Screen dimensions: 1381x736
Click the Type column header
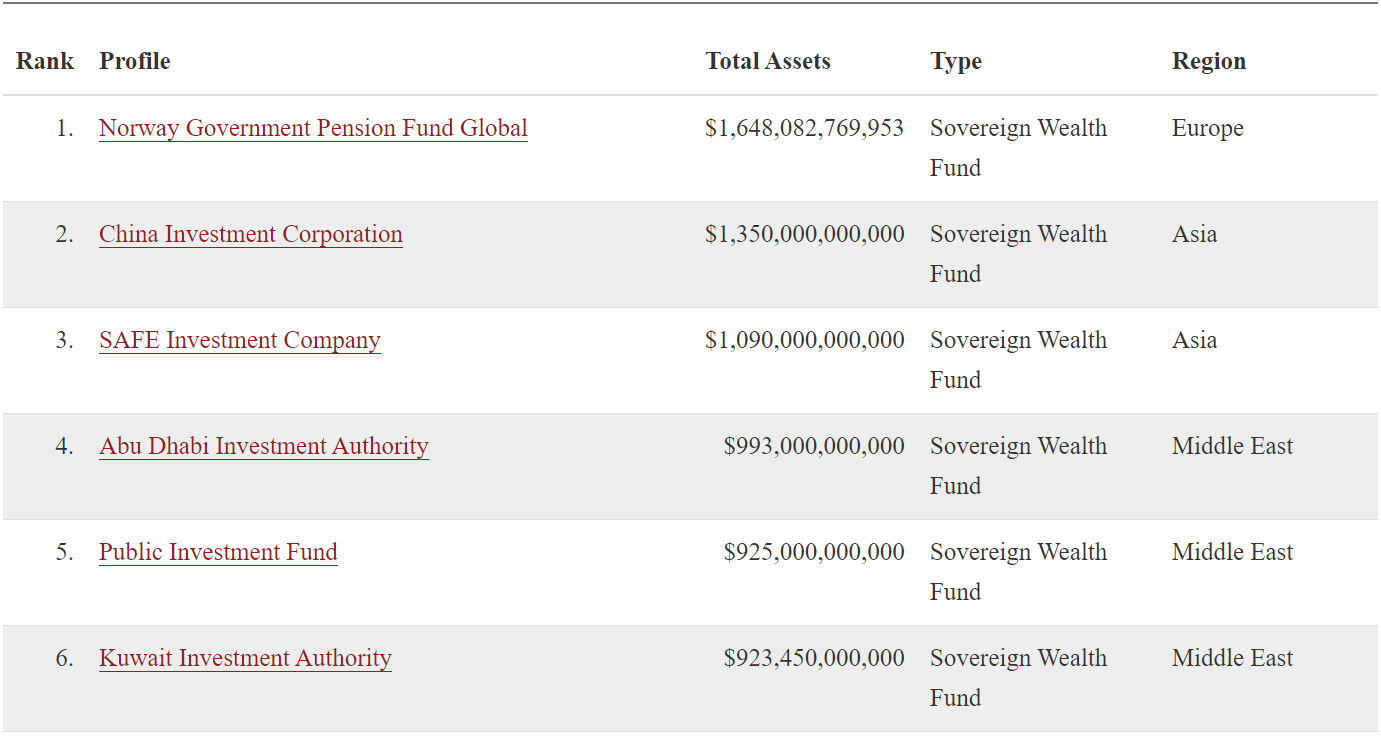956,61
